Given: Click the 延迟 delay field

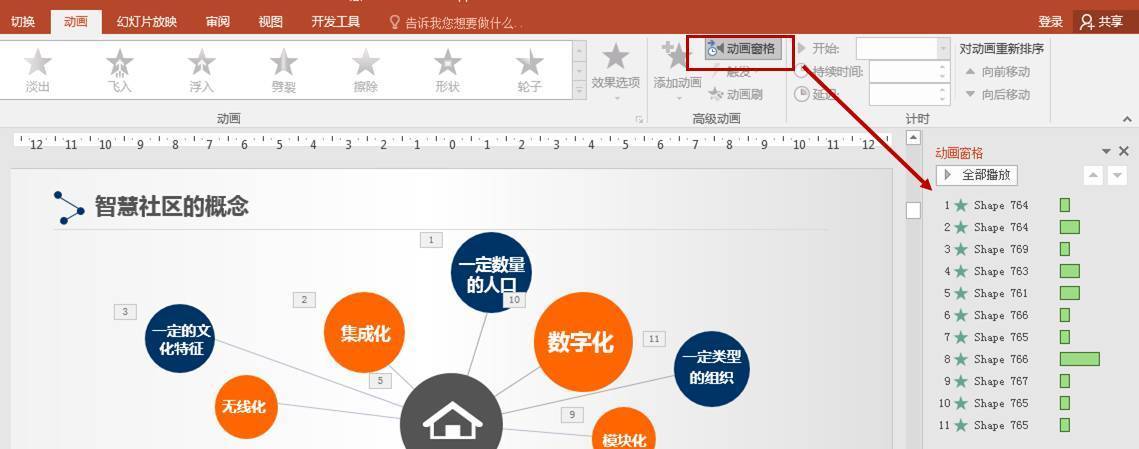Looking at the screenshot, I should (904, 94).
